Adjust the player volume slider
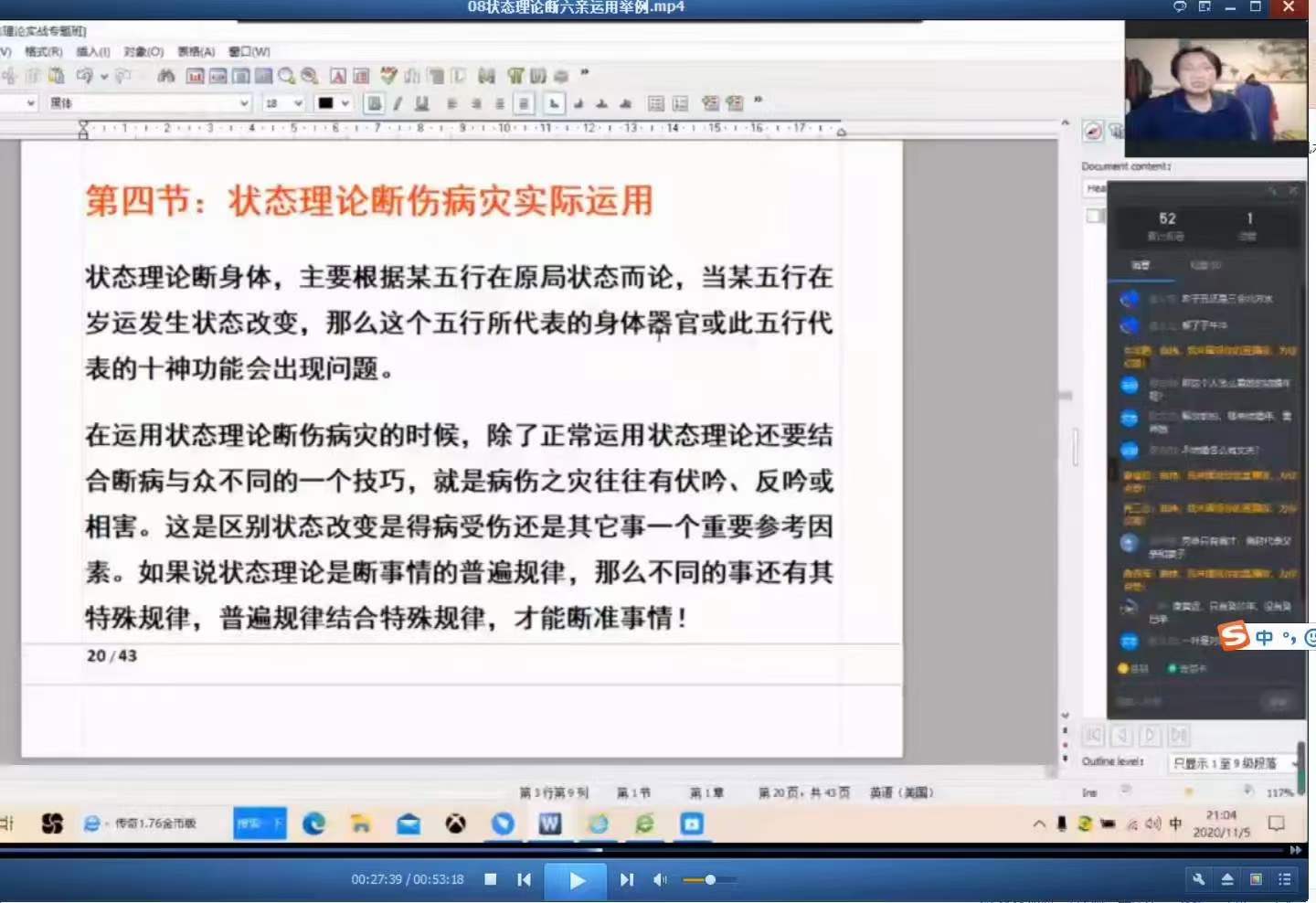 (710, 879)
